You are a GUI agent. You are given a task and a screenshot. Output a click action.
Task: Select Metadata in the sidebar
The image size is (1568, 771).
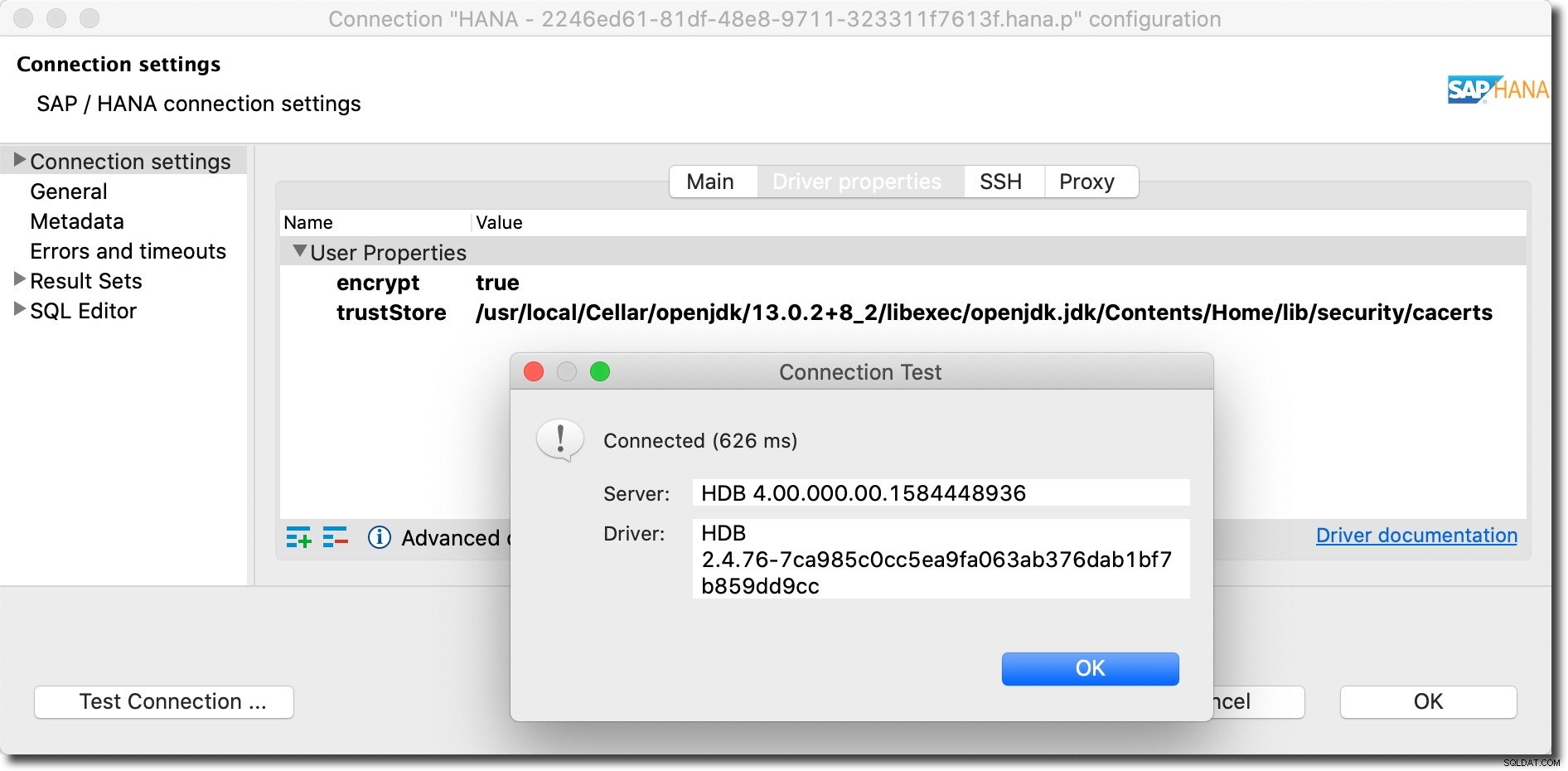(77, 221)
